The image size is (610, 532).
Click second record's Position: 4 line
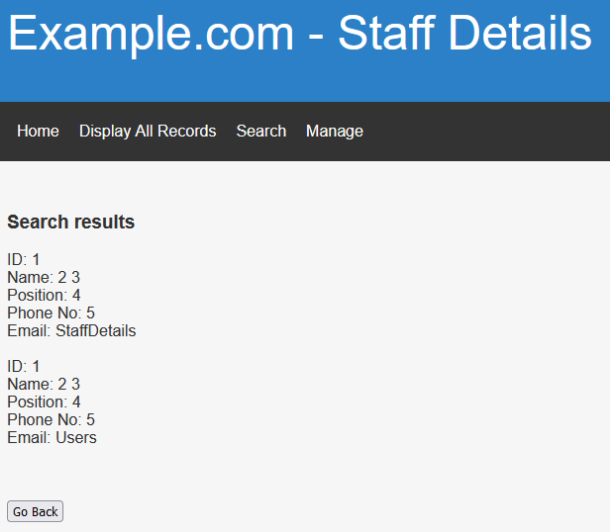coord(44,402)
